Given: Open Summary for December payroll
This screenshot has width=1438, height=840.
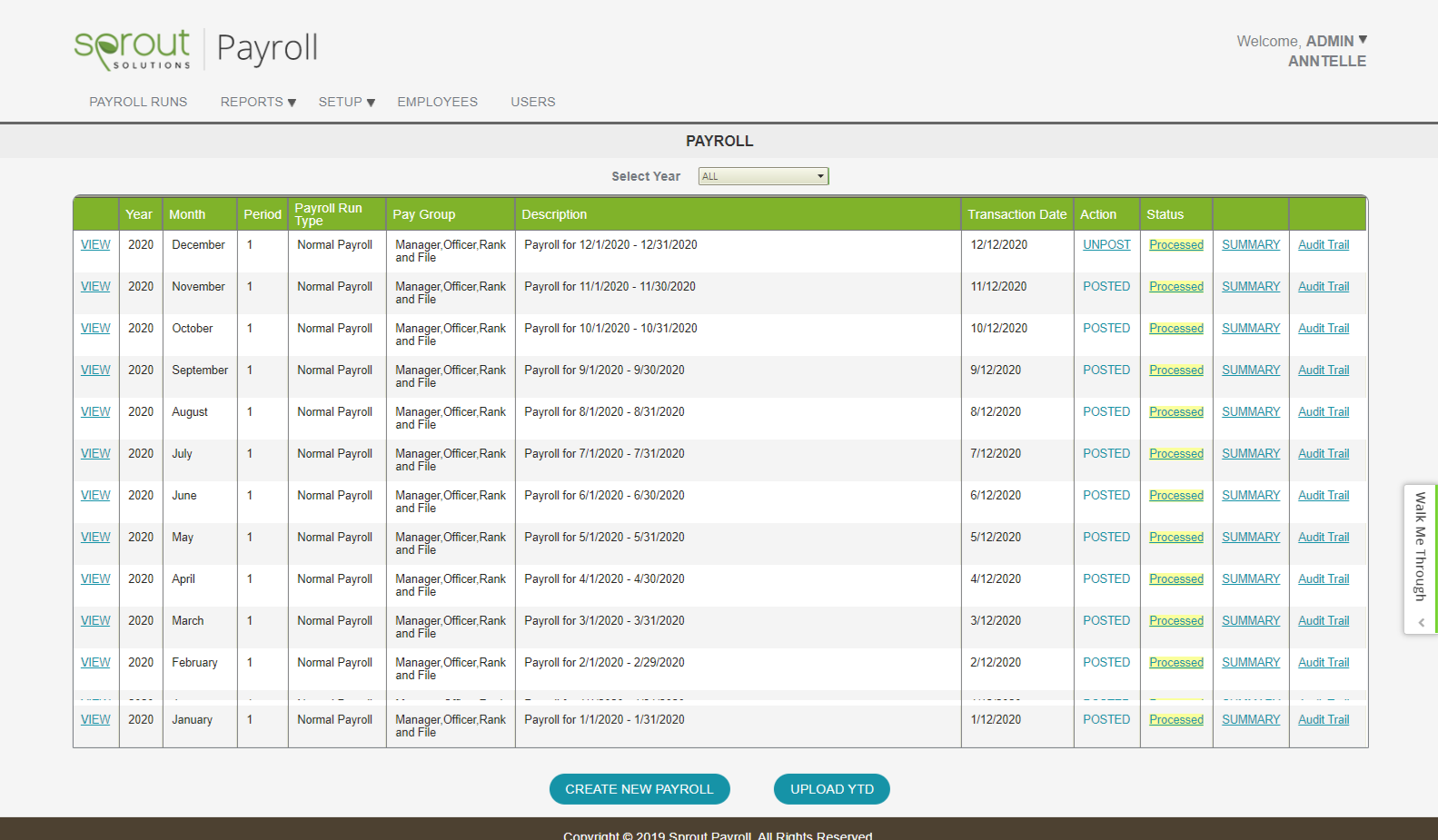Looking at the screenshot, I should click(1251, 244).
